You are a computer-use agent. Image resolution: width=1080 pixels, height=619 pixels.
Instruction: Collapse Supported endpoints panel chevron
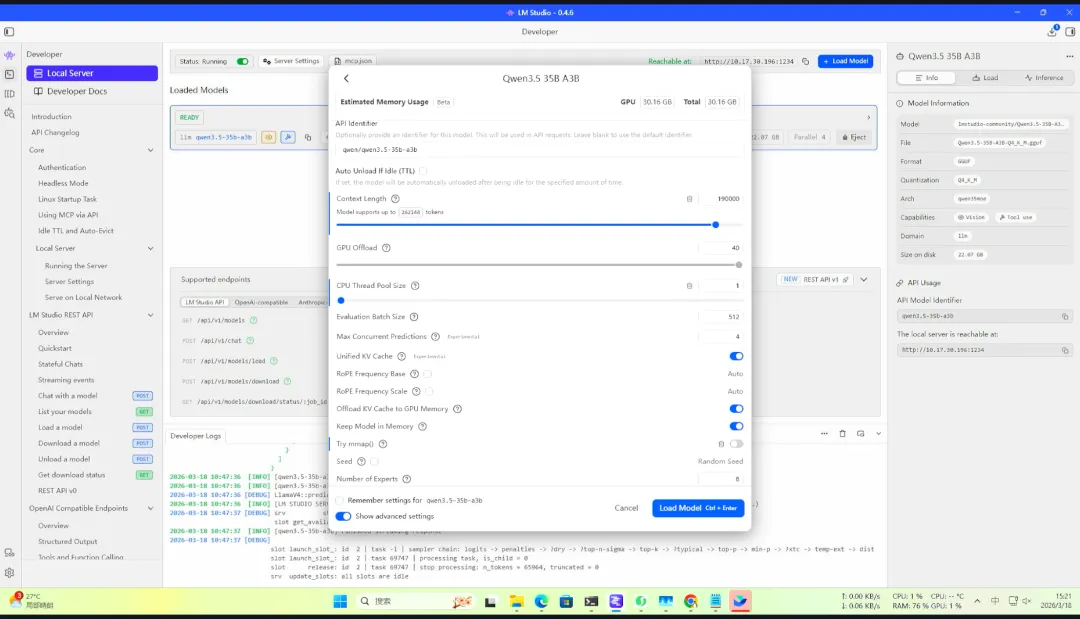tap(864, 280)
